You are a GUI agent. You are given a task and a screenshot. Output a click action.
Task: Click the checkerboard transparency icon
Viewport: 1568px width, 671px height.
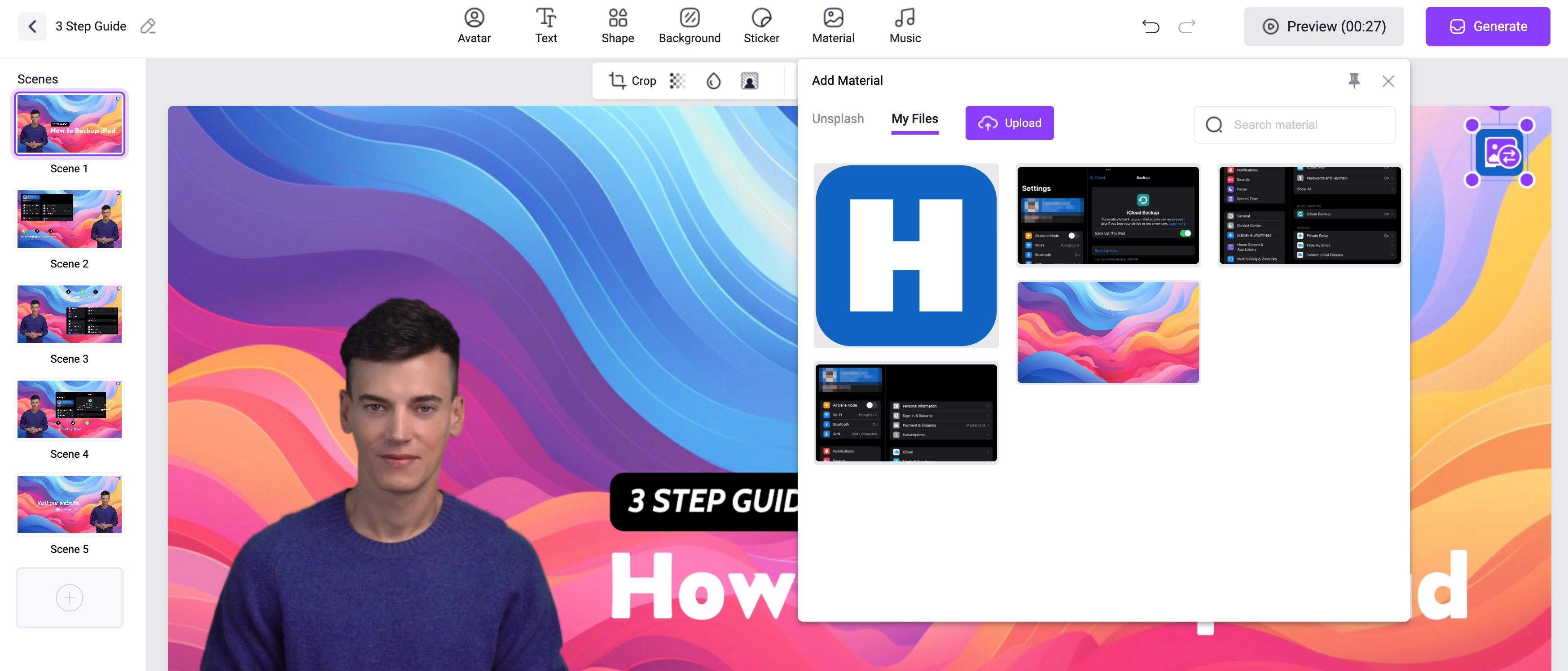tap(677, 81)
